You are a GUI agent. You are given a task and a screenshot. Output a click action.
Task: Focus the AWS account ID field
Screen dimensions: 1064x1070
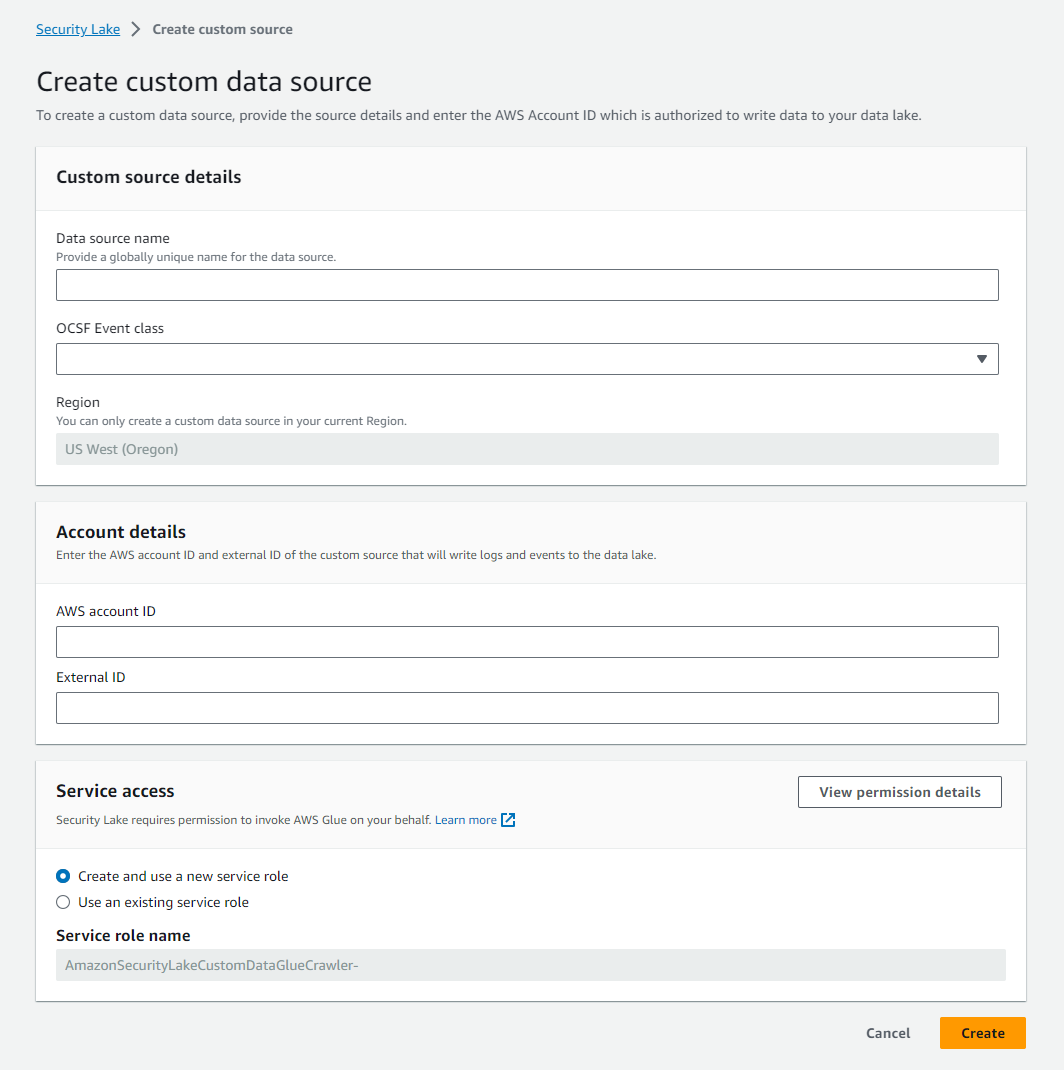pos(527,641)
